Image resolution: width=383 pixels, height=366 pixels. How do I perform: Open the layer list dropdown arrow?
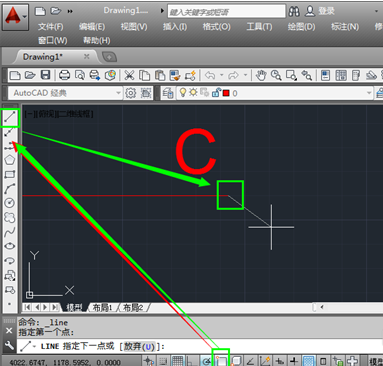369,93
